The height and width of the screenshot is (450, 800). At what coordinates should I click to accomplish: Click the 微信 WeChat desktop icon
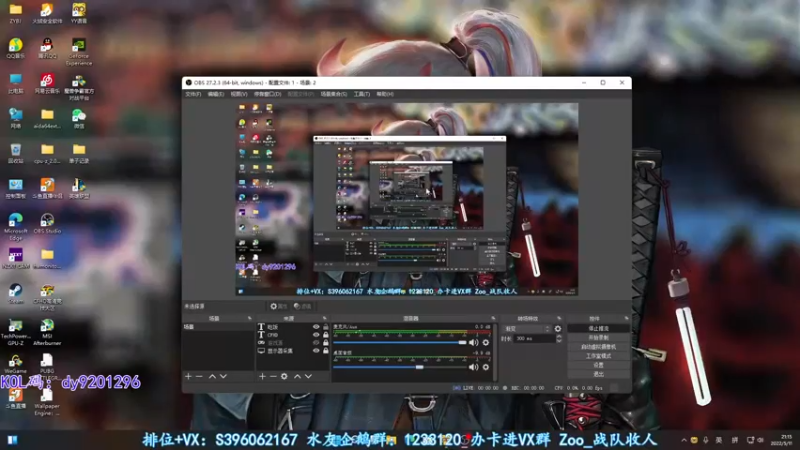point(79,118)
